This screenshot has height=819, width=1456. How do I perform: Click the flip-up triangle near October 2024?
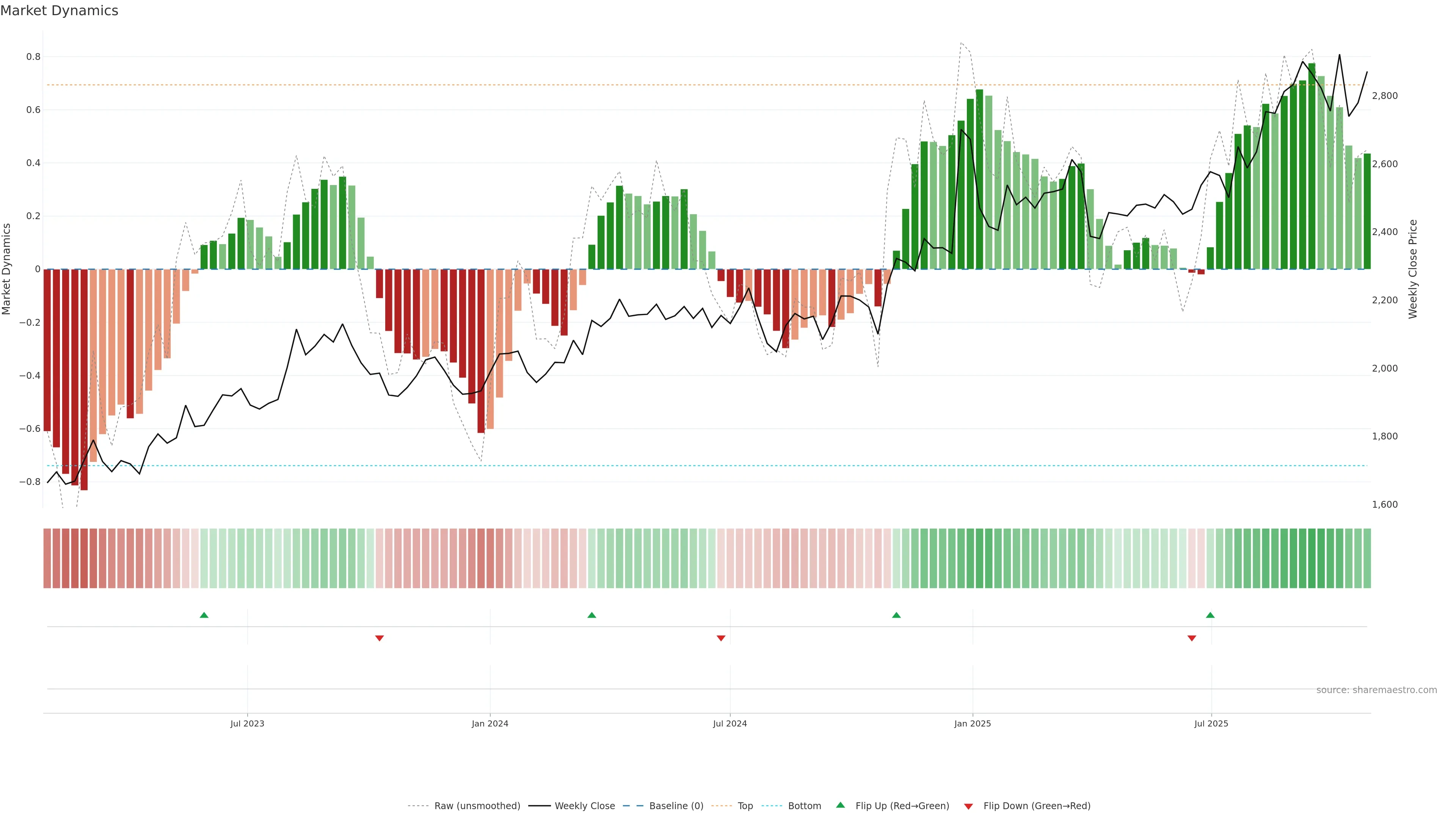tap(896, 615)
